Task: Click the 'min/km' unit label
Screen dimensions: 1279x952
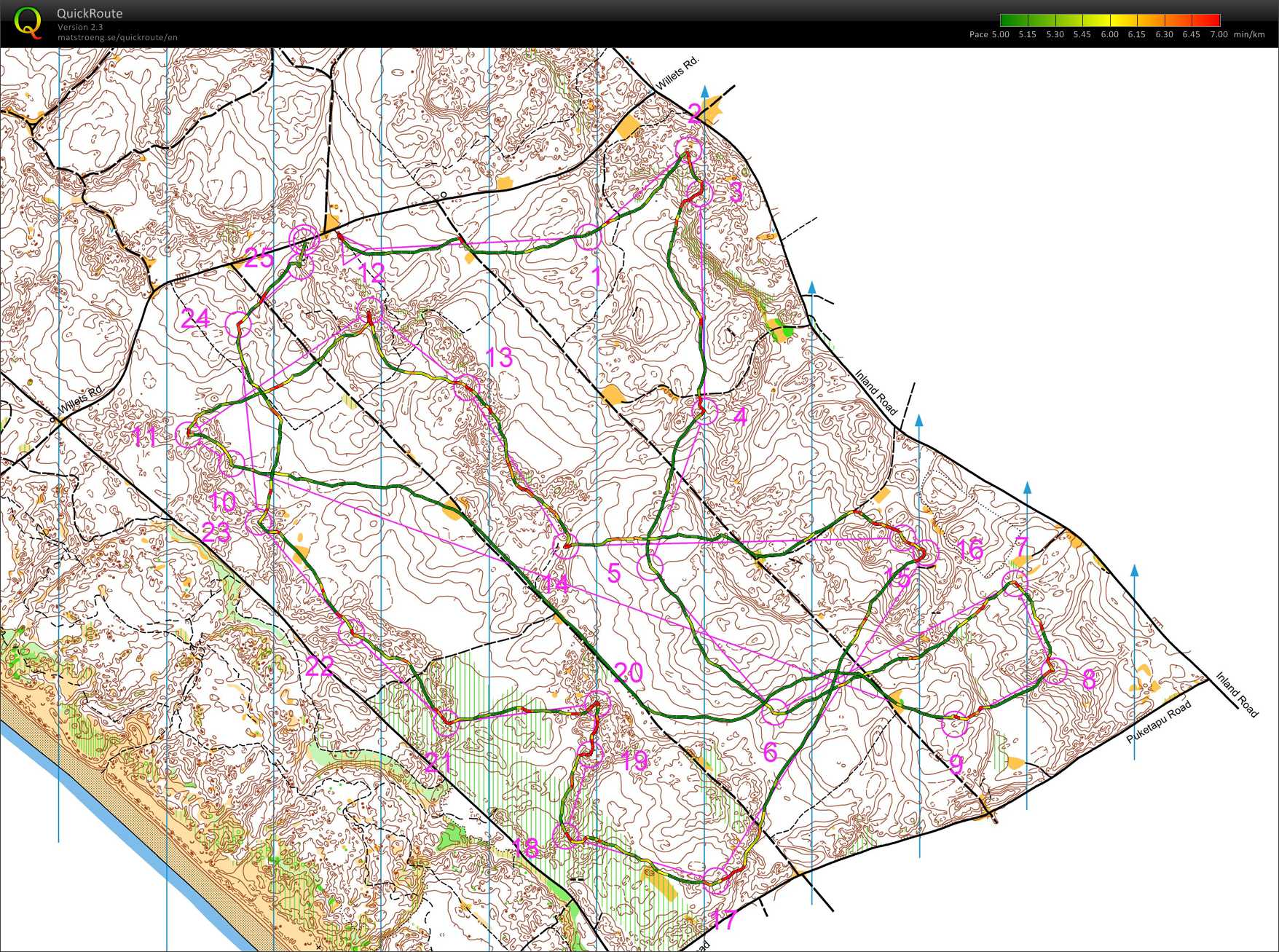Action: (1249, 34)
